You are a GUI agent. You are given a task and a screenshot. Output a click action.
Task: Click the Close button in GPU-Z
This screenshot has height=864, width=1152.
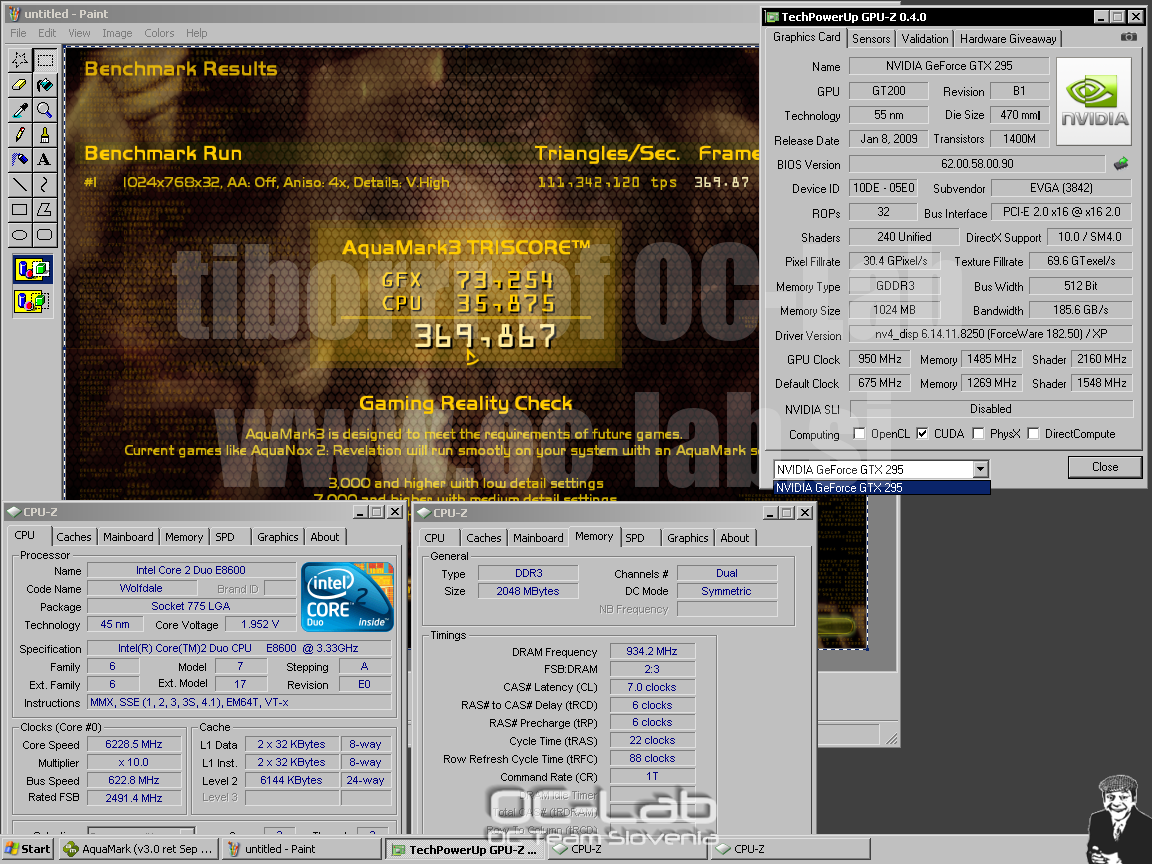[x=1105, y=467]
